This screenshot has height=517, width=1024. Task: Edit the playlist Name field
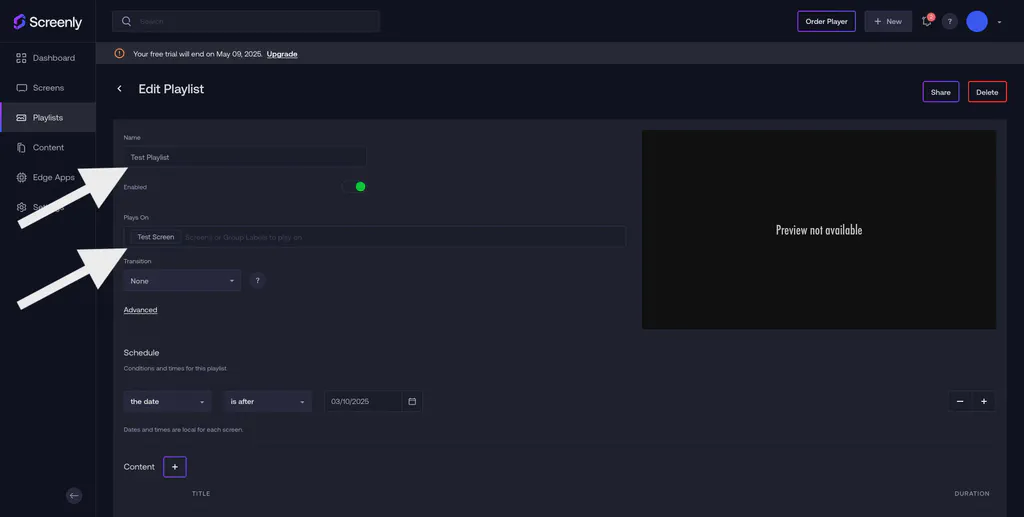coord(245,157)
